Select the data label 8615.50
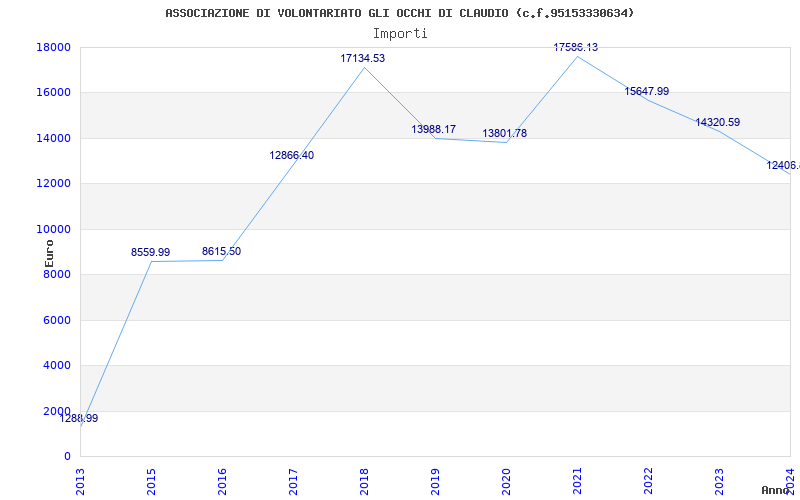The image size is (800, 500). [221, 252]
